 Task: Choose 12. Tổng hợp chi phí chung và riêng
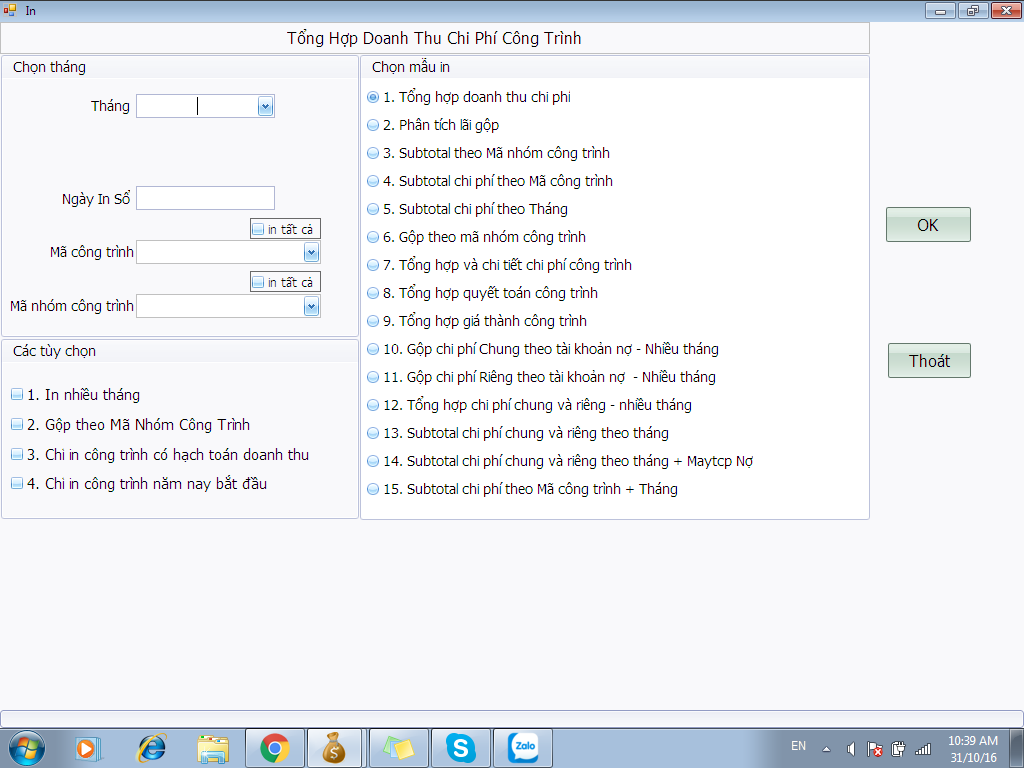coord(373,406)
